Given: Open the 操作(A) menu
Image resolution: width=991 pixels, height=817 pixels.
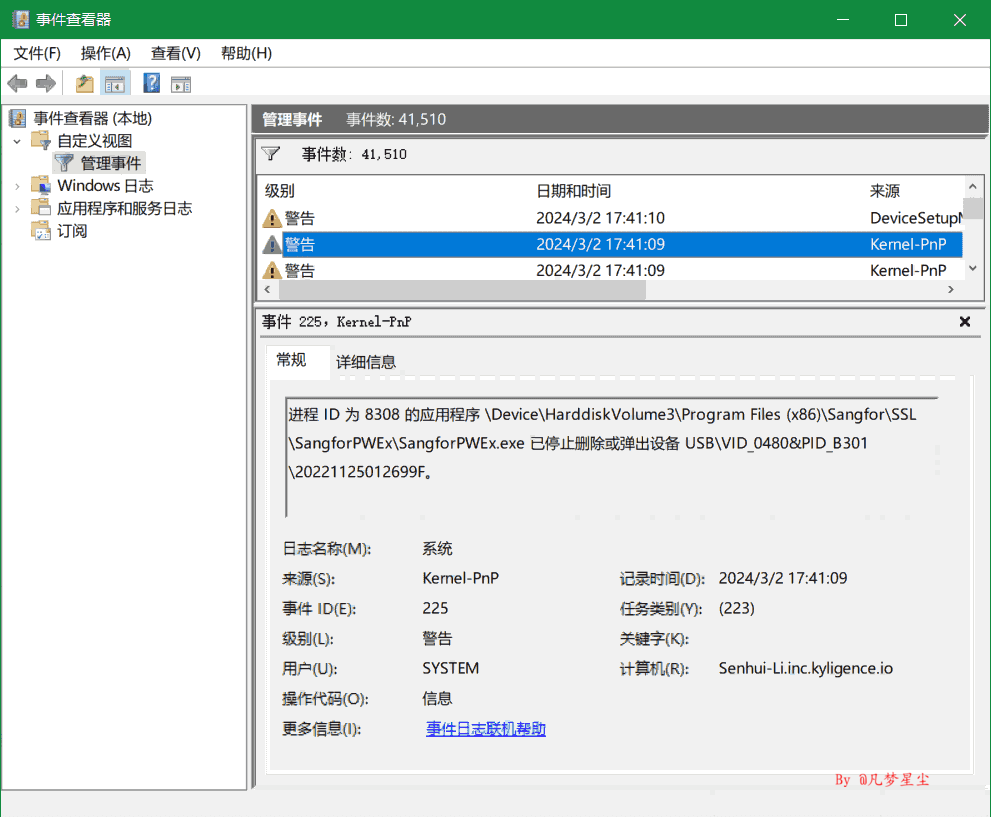Looking at the screenshot, I should coord(106,54).
